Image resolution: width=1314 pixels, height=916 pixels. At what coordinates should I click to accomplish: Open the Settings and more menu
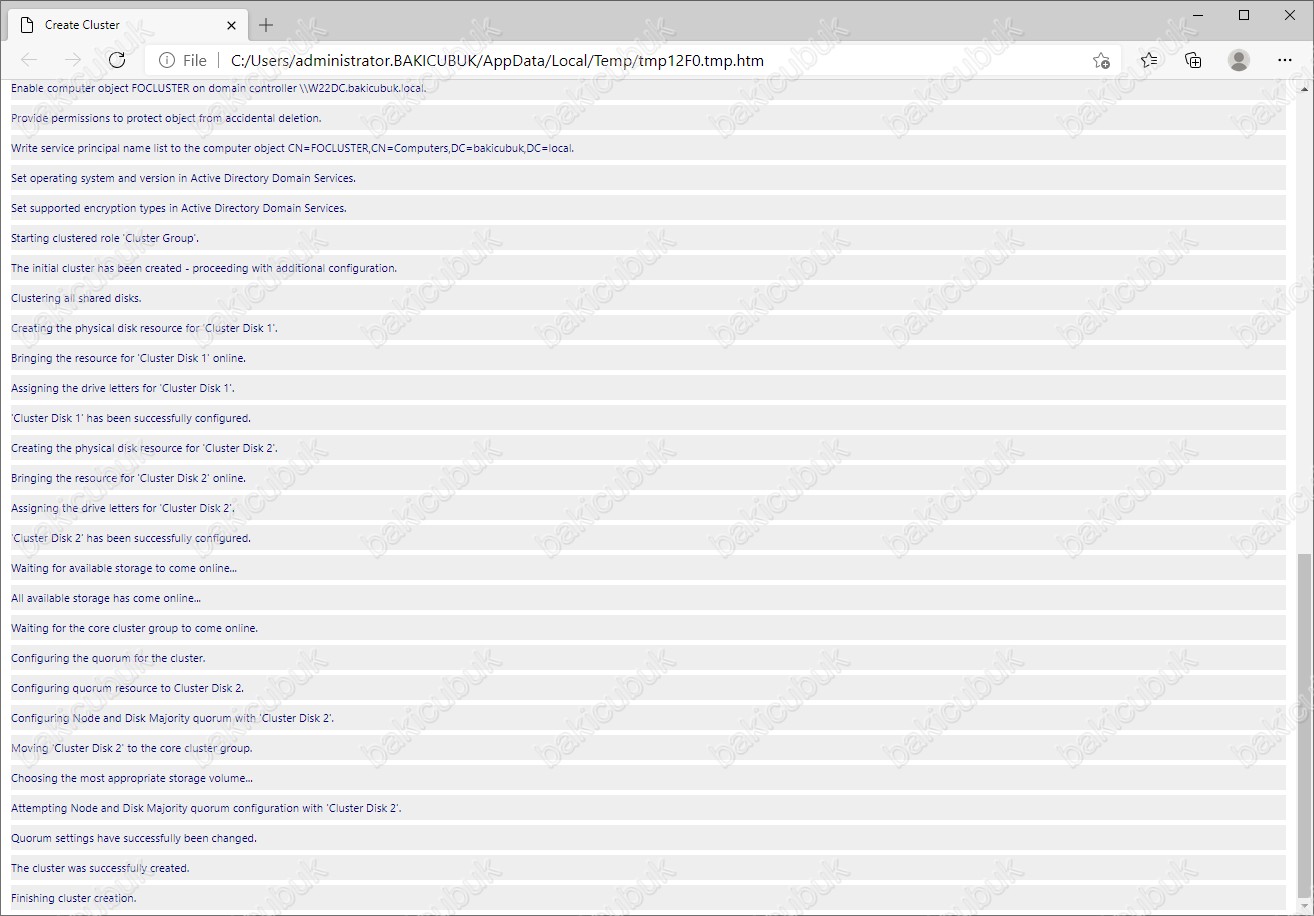click(1285, 60)
